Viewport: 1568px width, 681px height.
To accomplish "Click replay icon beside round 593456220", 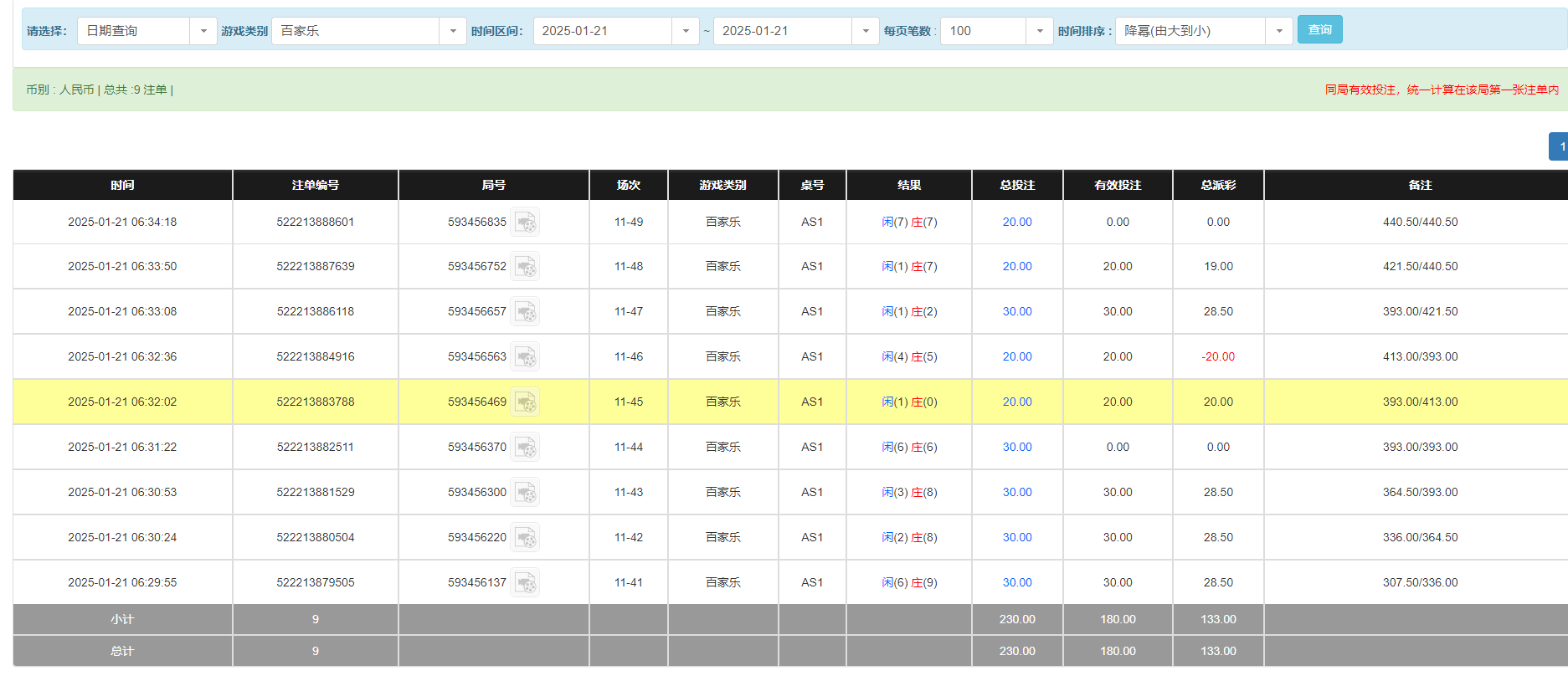I will tap(526, 538).
